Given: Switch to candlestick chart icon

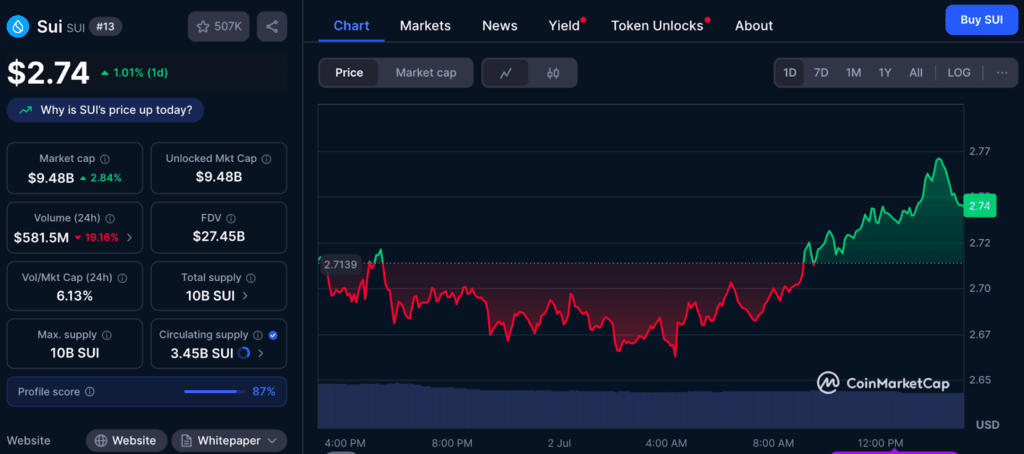Looking at the screenshot, I should [553, 73].
